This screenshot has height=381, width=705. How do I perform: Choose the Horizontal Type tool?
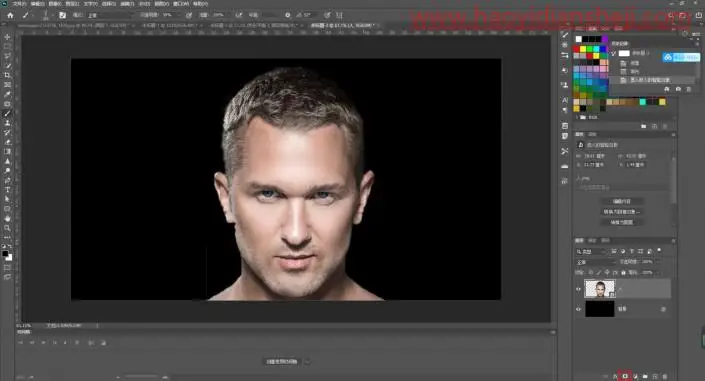click(x=7, y=190)
